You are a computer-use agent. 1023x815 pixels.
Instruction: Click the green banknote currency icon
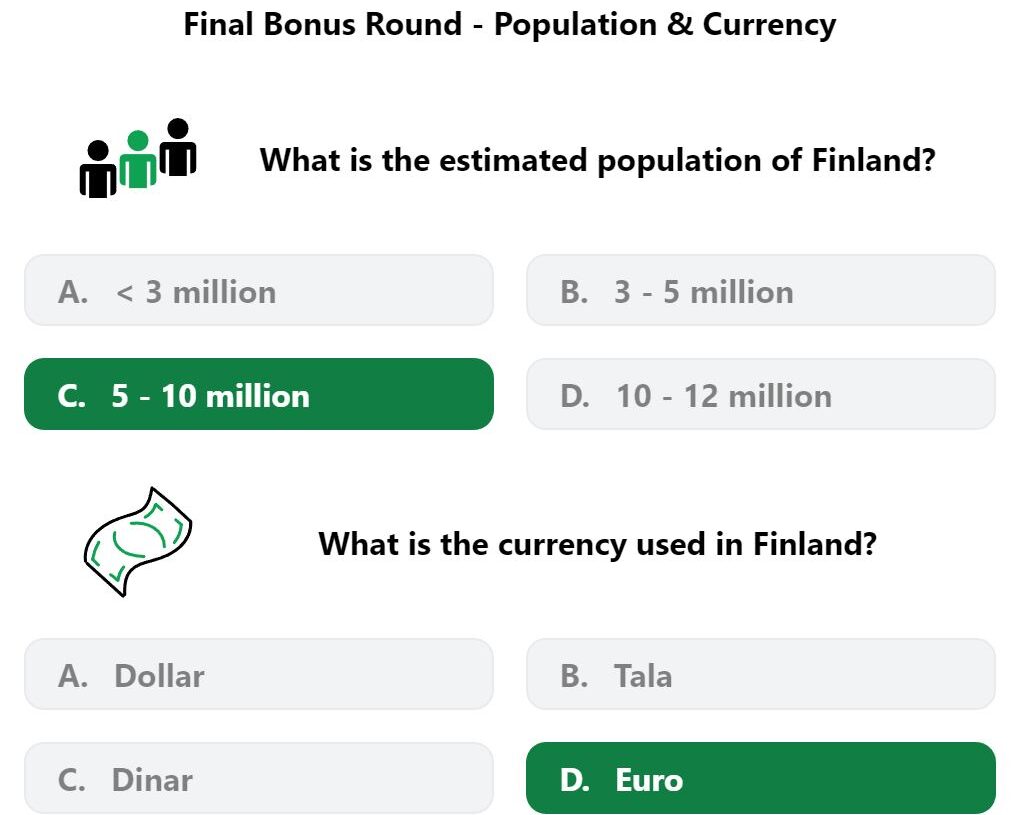tap(138, 542)
